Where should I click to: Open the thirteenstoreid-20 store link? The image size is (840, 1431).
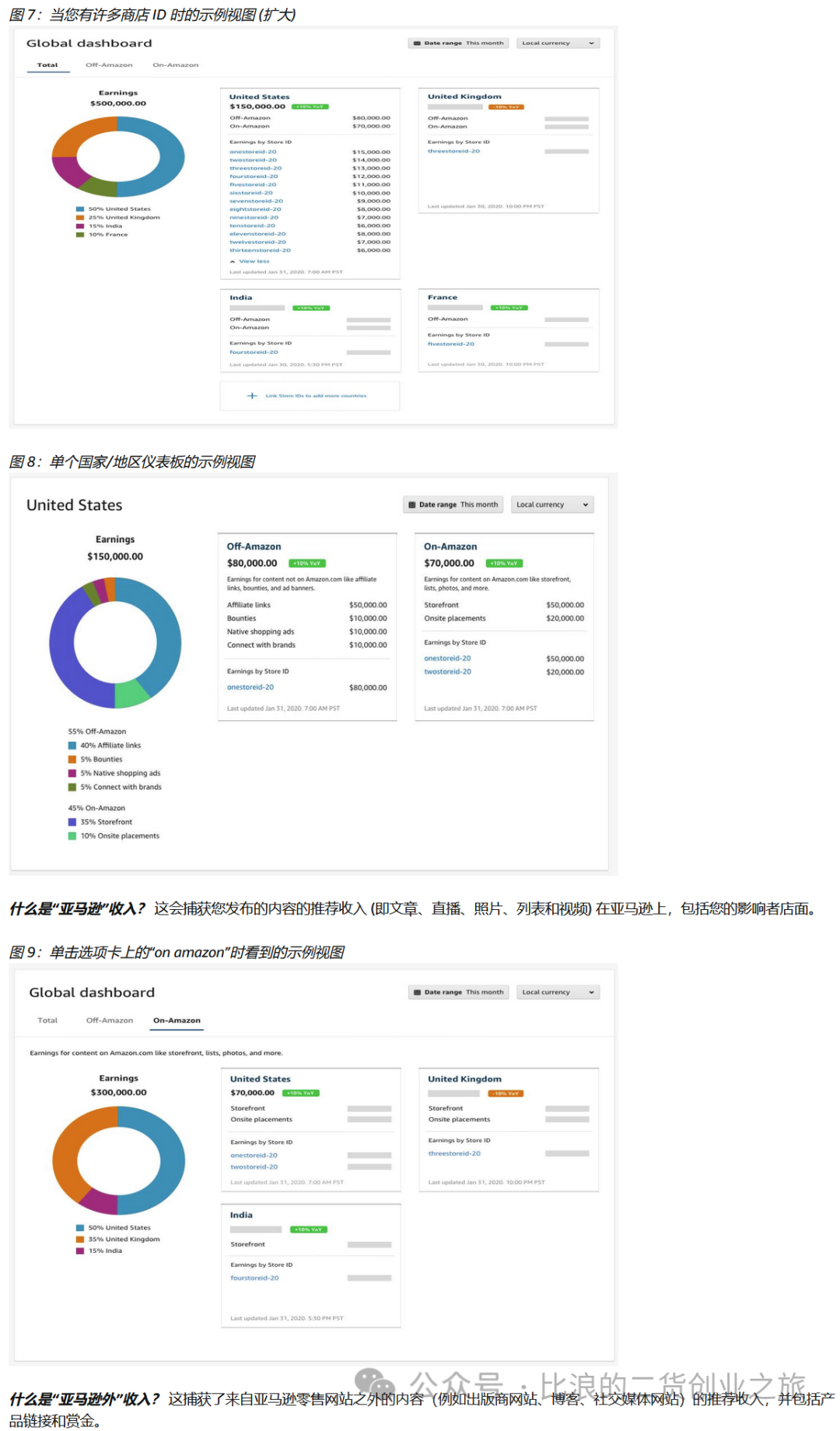[x=260, y=250]
